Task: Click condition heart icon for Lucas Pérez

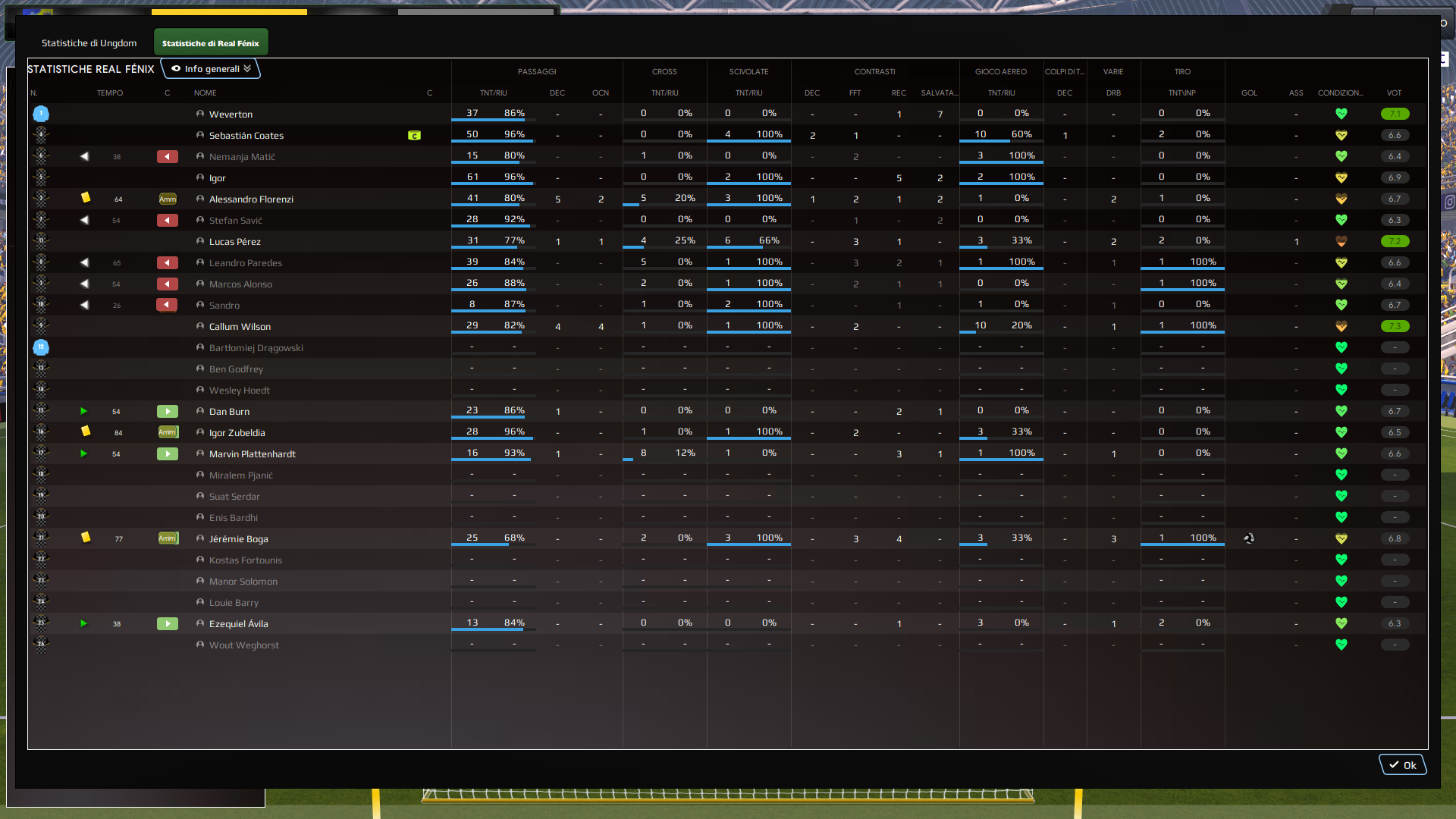Action: [1341, 241]
